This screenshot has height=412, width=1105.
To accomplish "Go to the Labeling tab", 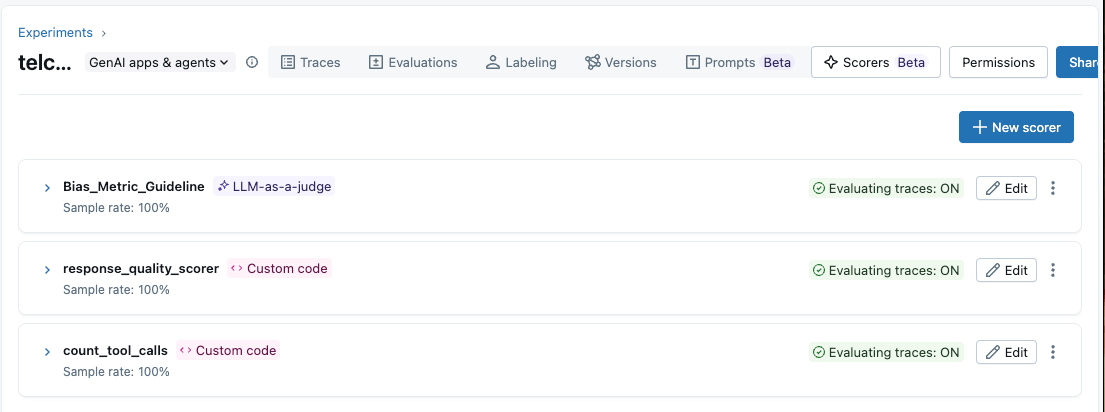I will pos(520,62).
